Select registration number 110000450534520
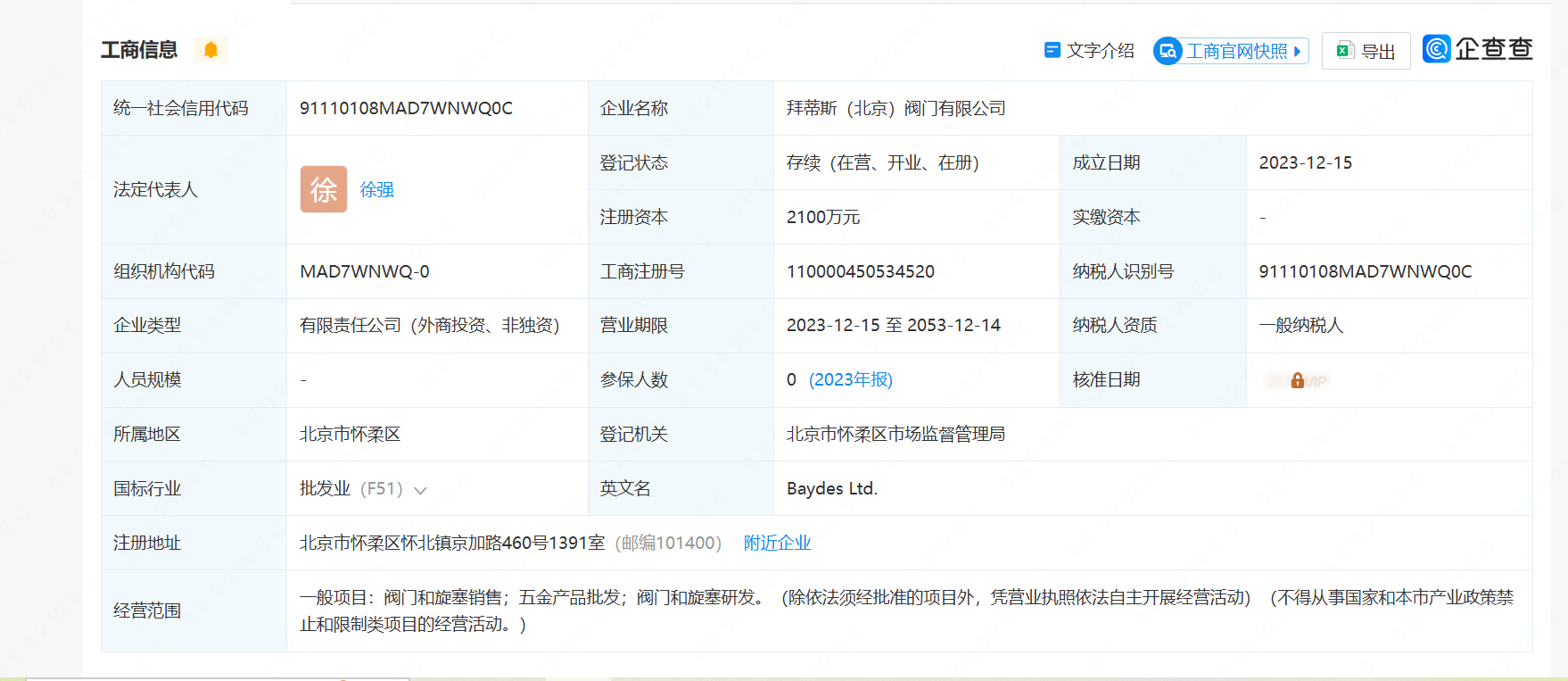 pos(861,271)
